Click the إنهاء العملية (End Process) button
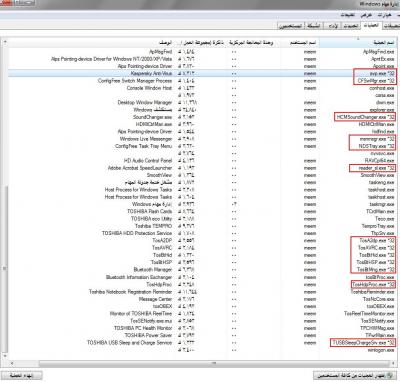 pyautogui.click(x=21, y=376)
